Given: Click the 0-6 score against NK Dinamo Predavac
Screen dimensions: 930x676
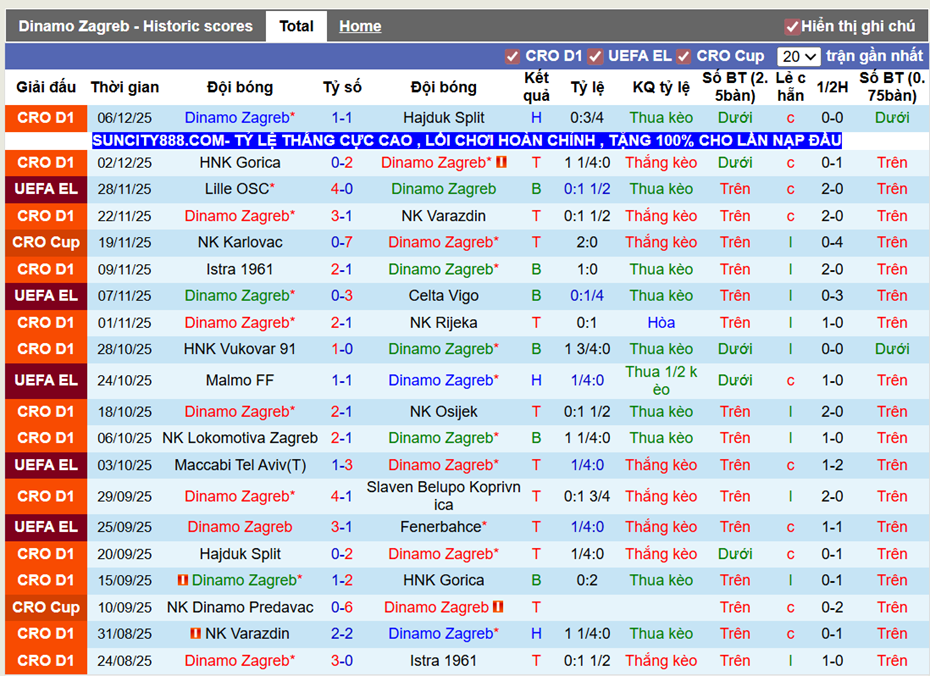Looking at the screenshot, I should (x=342, y=607).
